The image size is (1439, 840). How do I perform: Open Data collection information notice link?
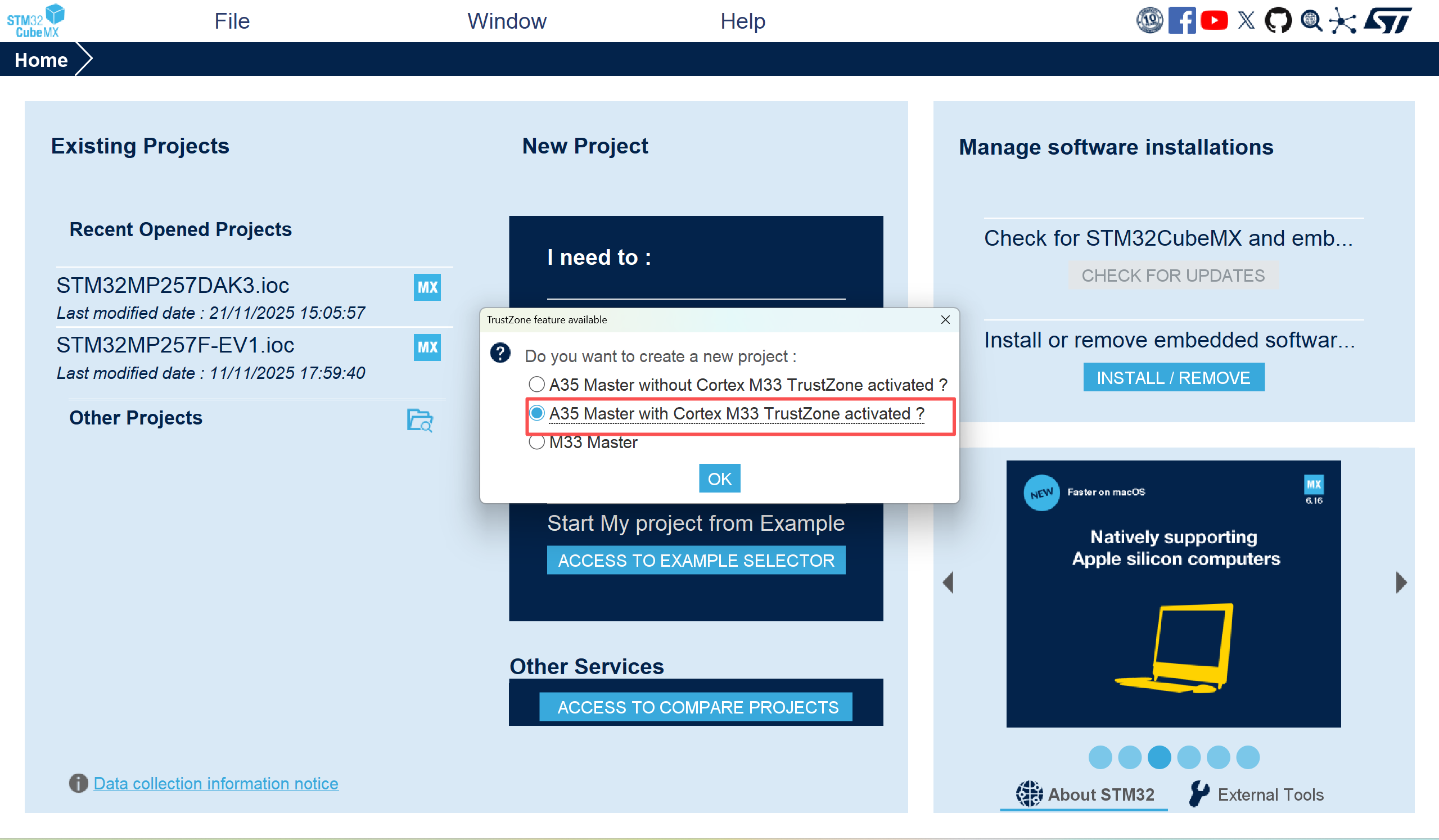216,783
